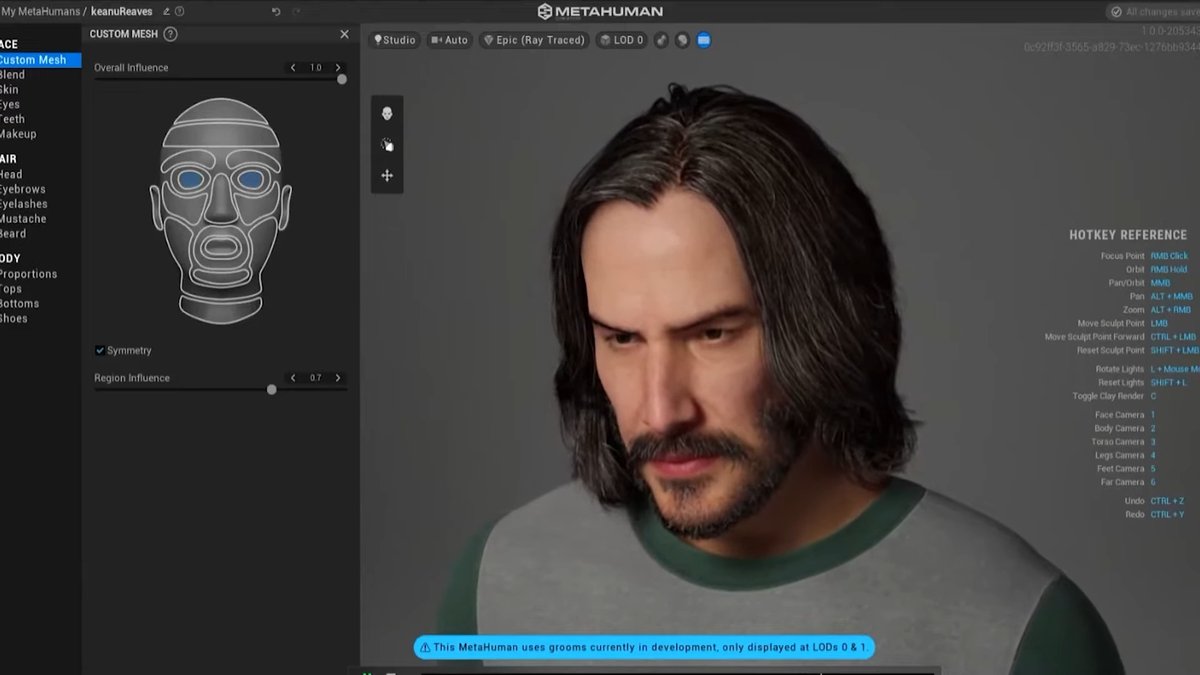Select the head sculpt tool icon
This screenshot has width=1200, height=675.
pos(387,114)
